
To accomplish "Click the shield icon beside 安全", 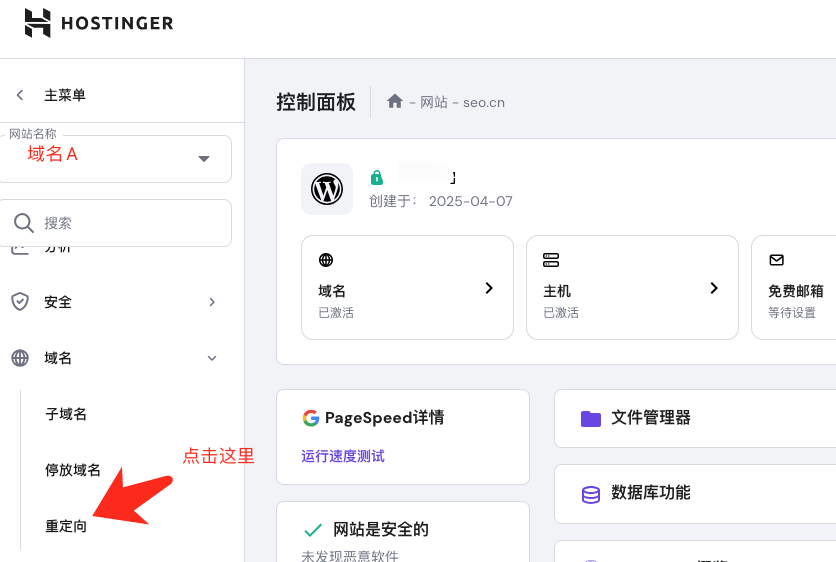I will (x=20, y=302).
